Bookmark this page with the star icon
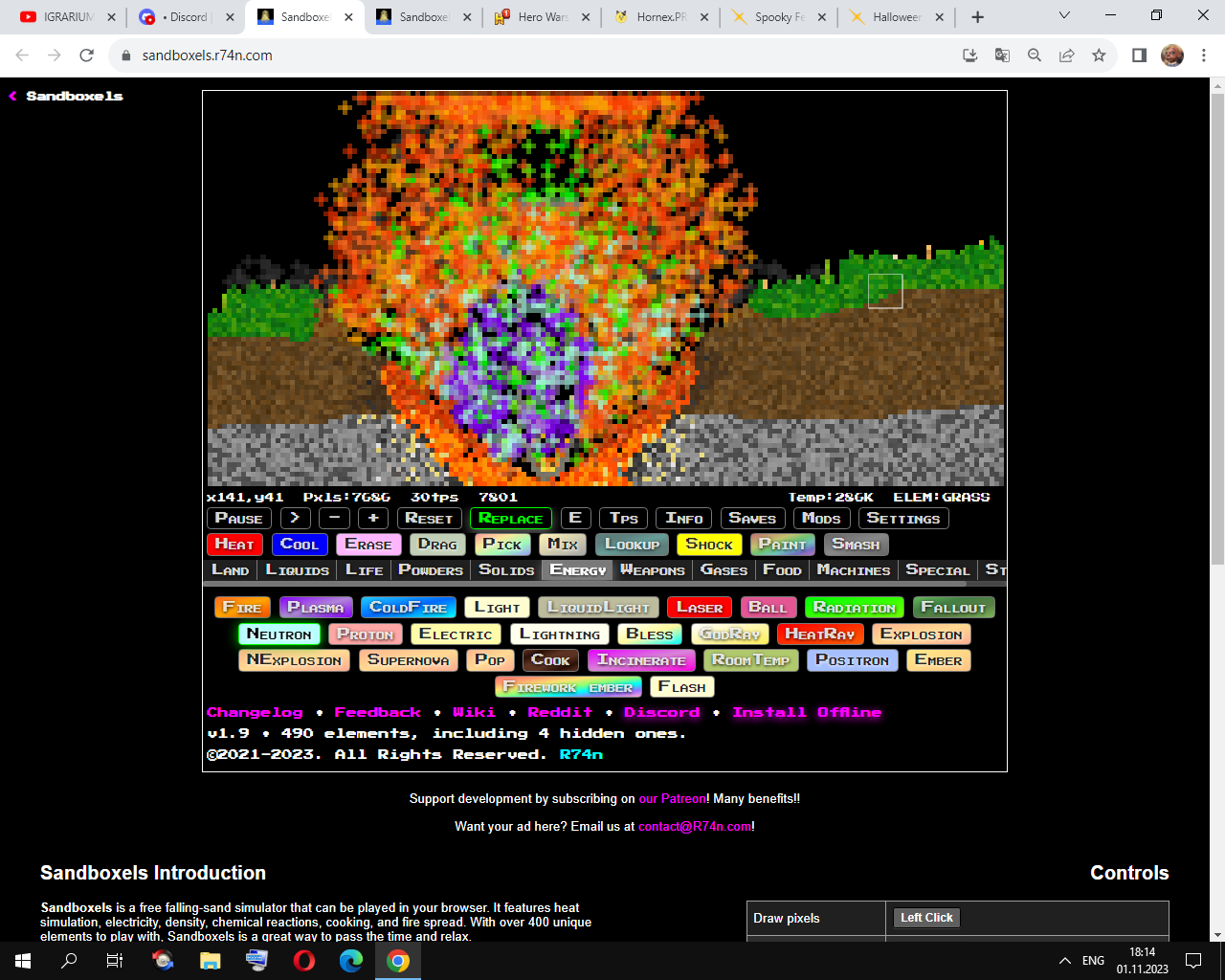The height and width of the screenshot is (980, 1225). [x=1099, y=56]
